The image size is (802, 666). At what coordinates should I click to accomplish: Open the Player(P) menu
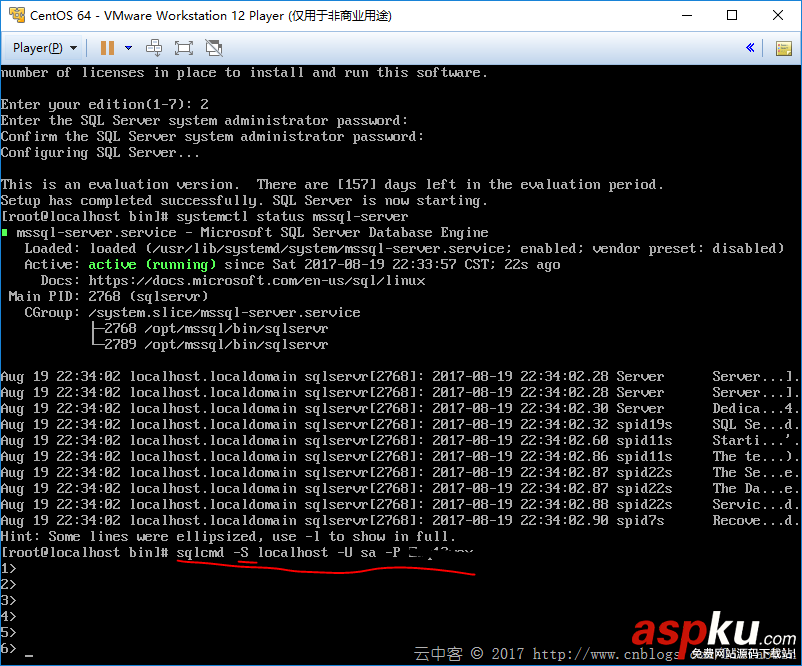tap(44, 48)
